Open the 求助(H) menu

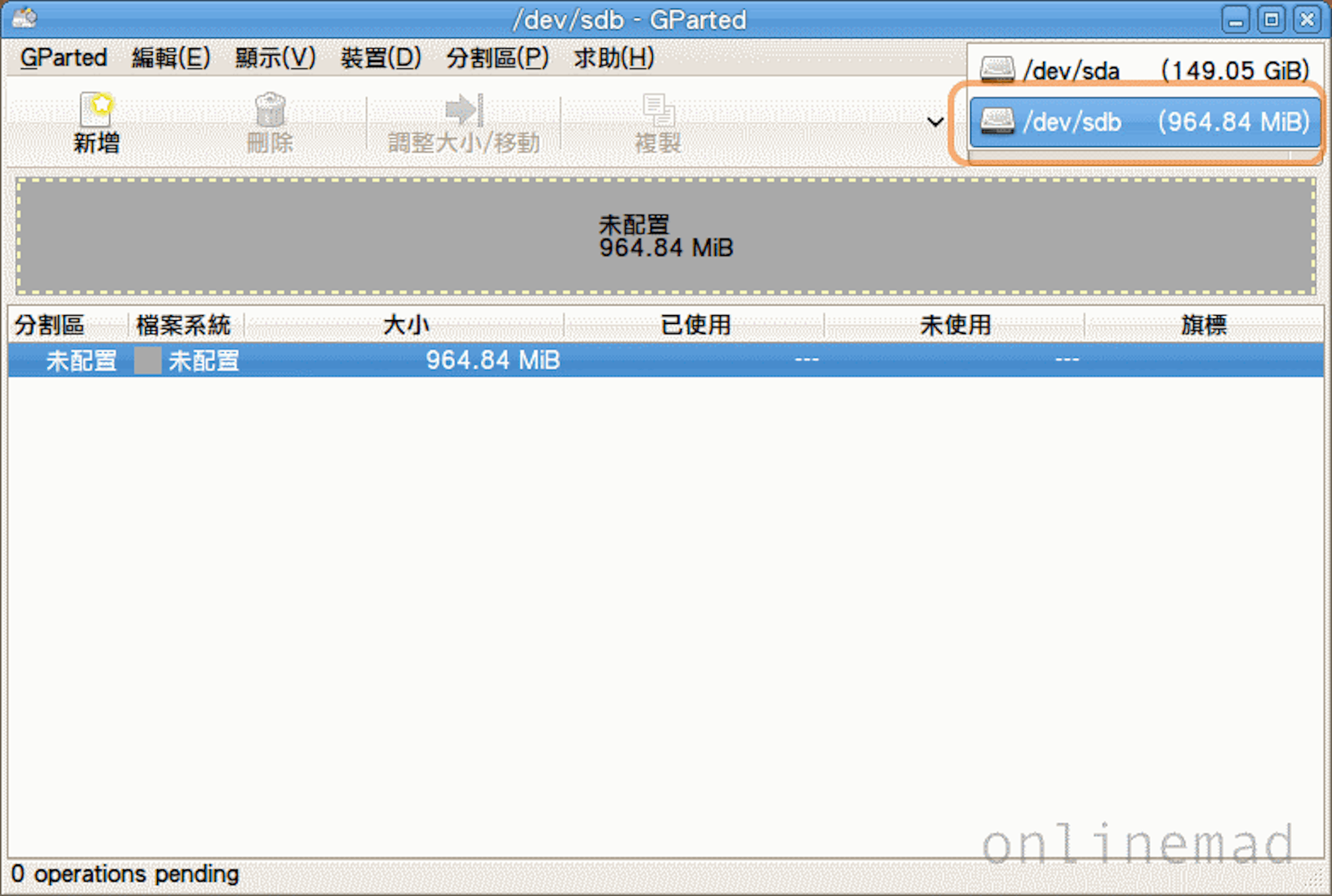pyautogui.click(x=614, y=58)
